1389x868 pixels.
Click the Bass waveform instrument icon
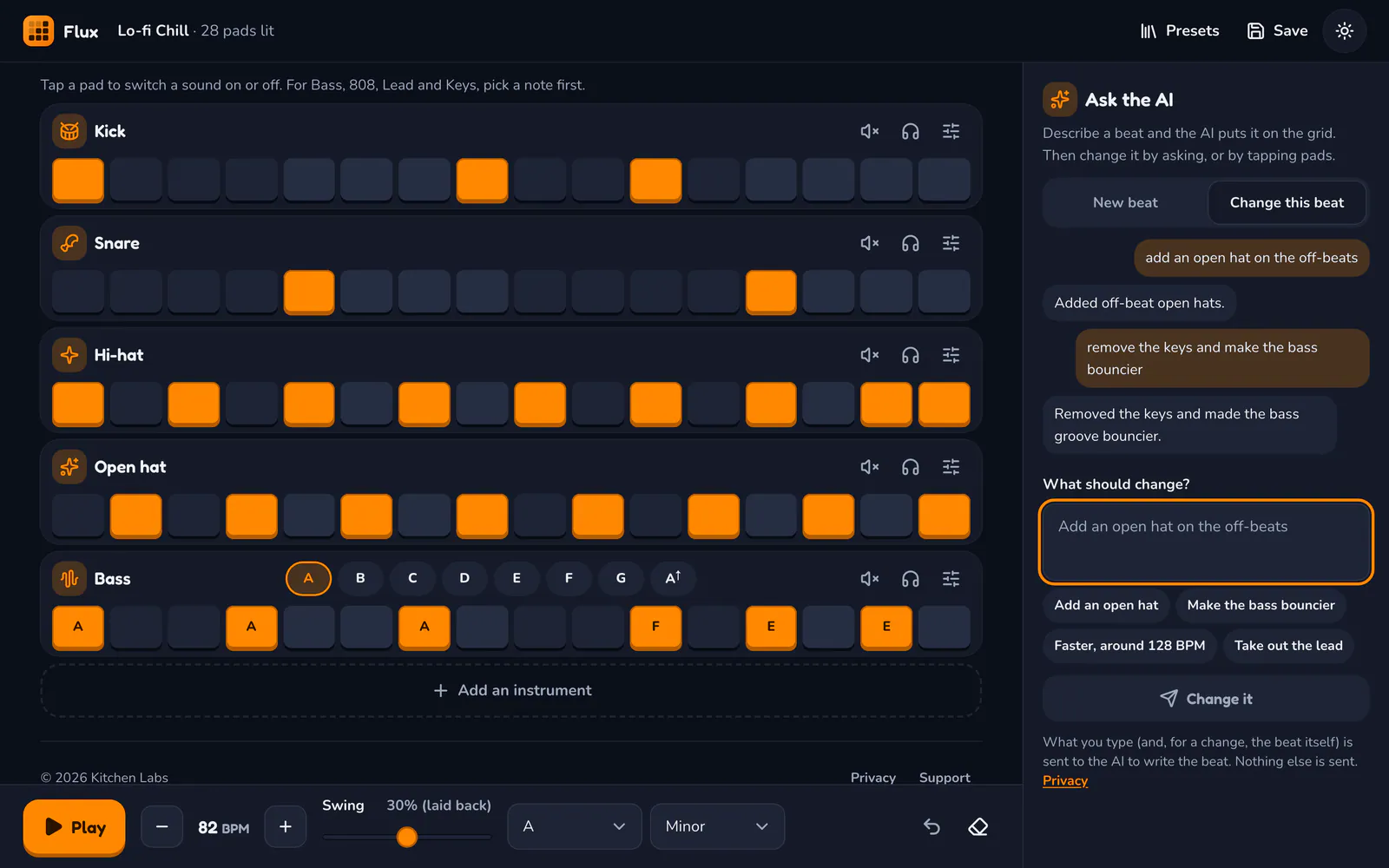click(69, 579)
